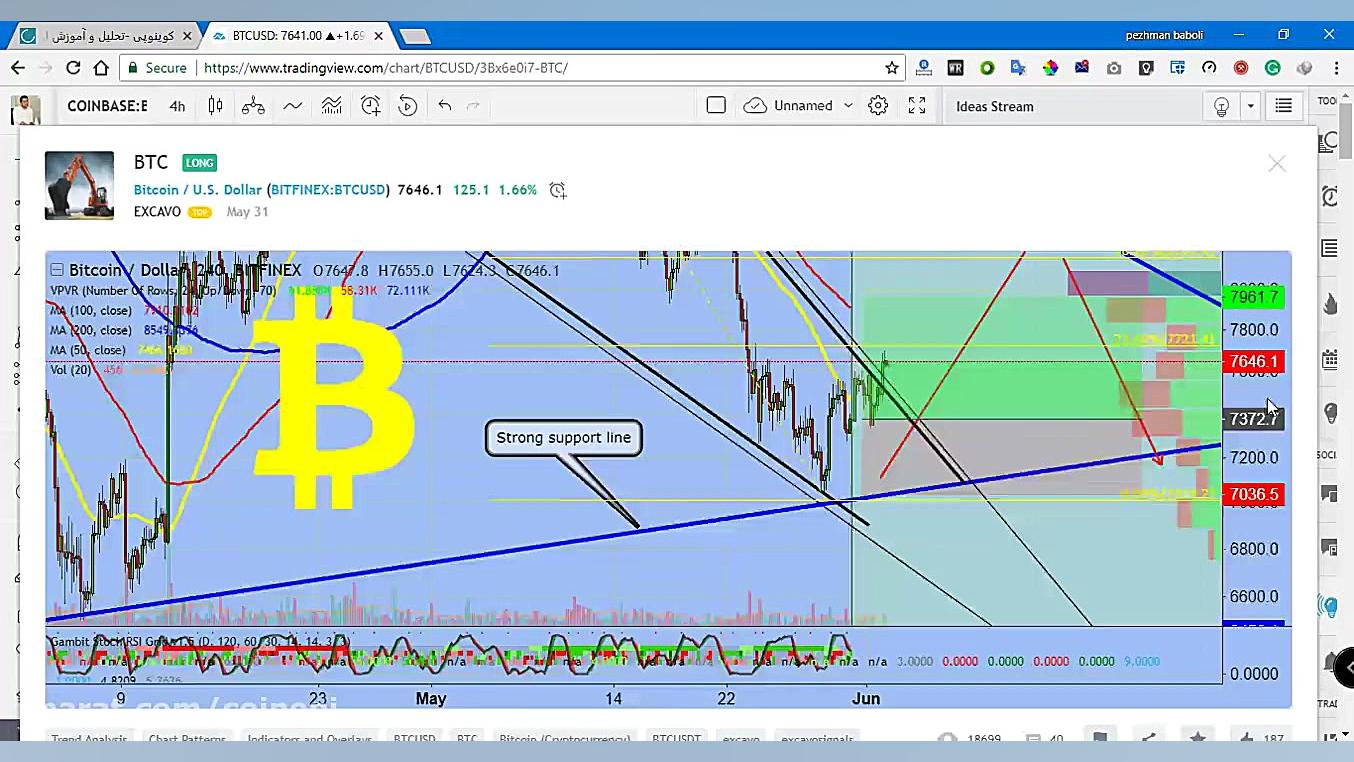The width and height of the screenshot is (1354, 762).
Task: Click the BITFINEX:BTCUSD ticker link
Action: [x=329, y=190]
